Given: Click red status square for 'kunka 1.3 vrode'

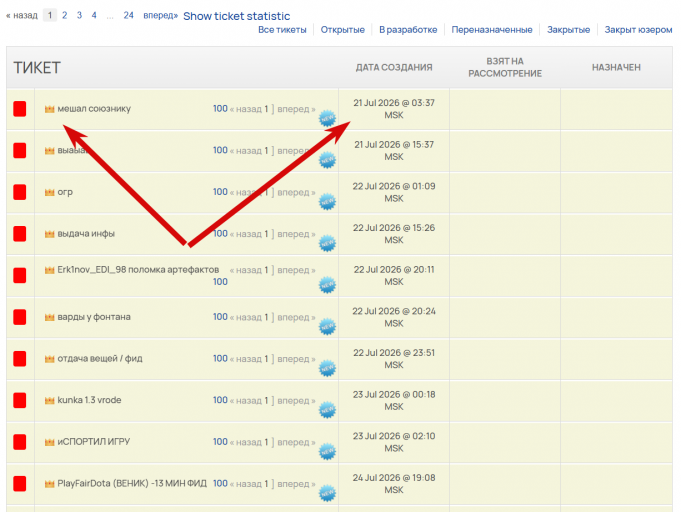Looking at the screenshot, I should pyautogui.click(x=20, y=400).
